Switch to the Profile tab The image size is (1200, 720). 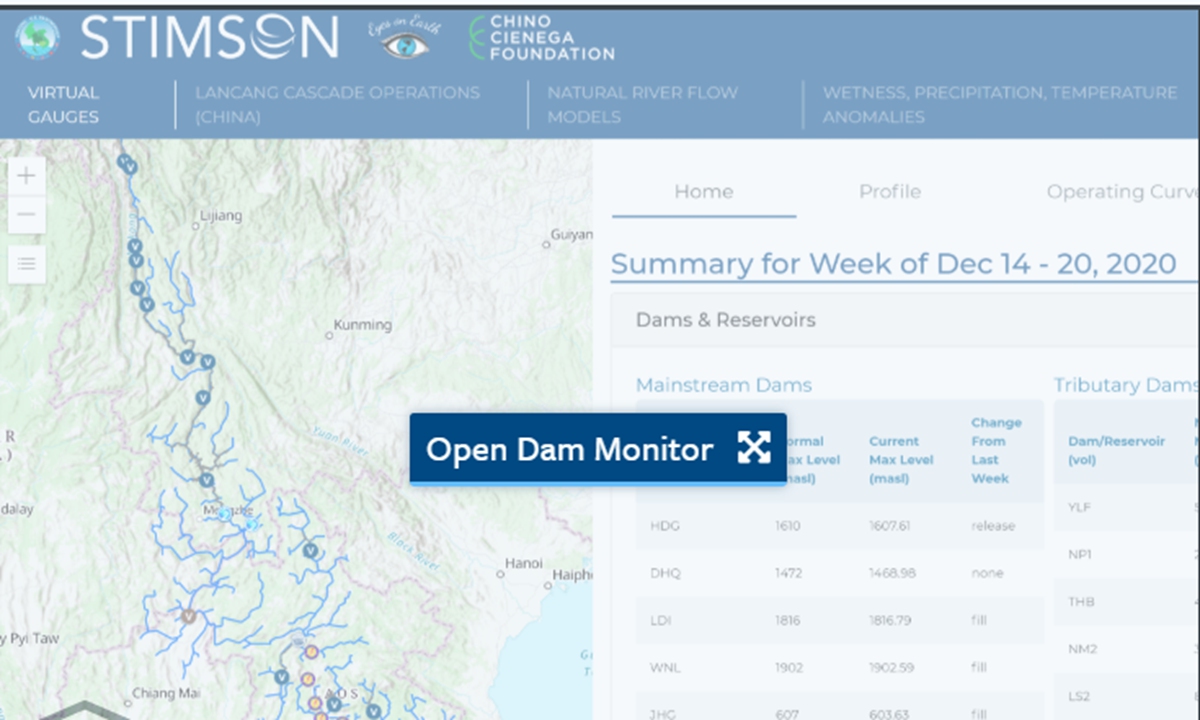tap(889, 192)
